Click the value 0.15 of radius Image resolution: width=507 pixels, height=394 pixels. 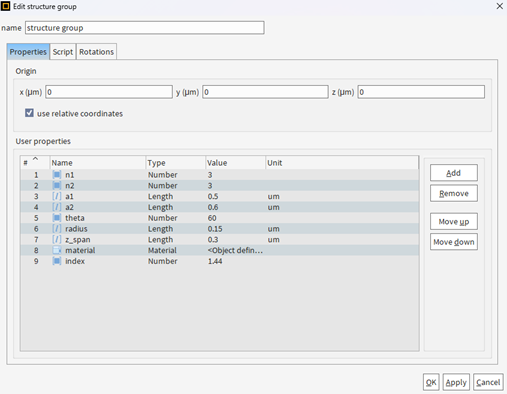[x=215, y=229]
